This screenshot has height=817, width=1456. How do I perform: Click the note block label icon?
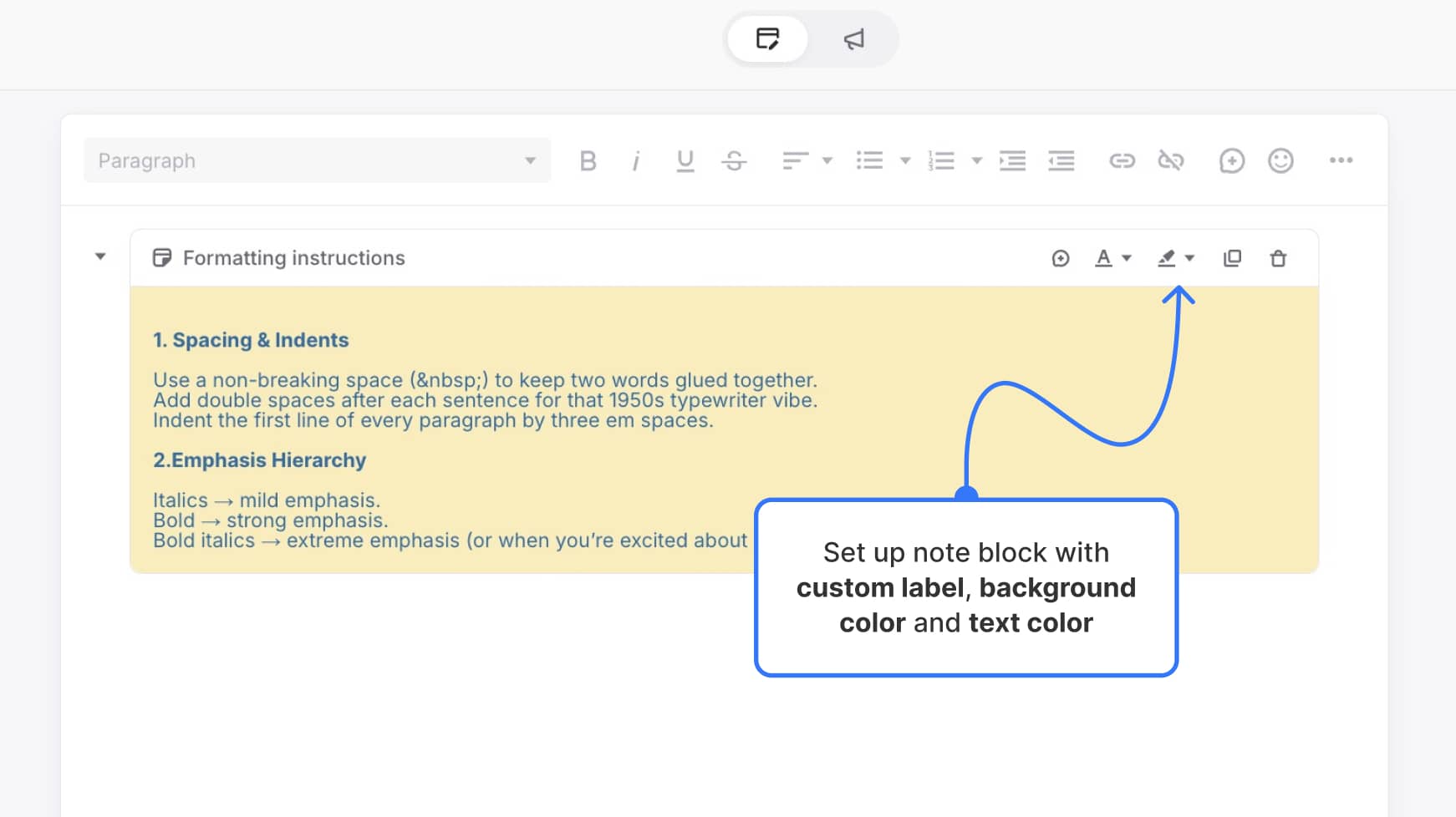[162, 257]
